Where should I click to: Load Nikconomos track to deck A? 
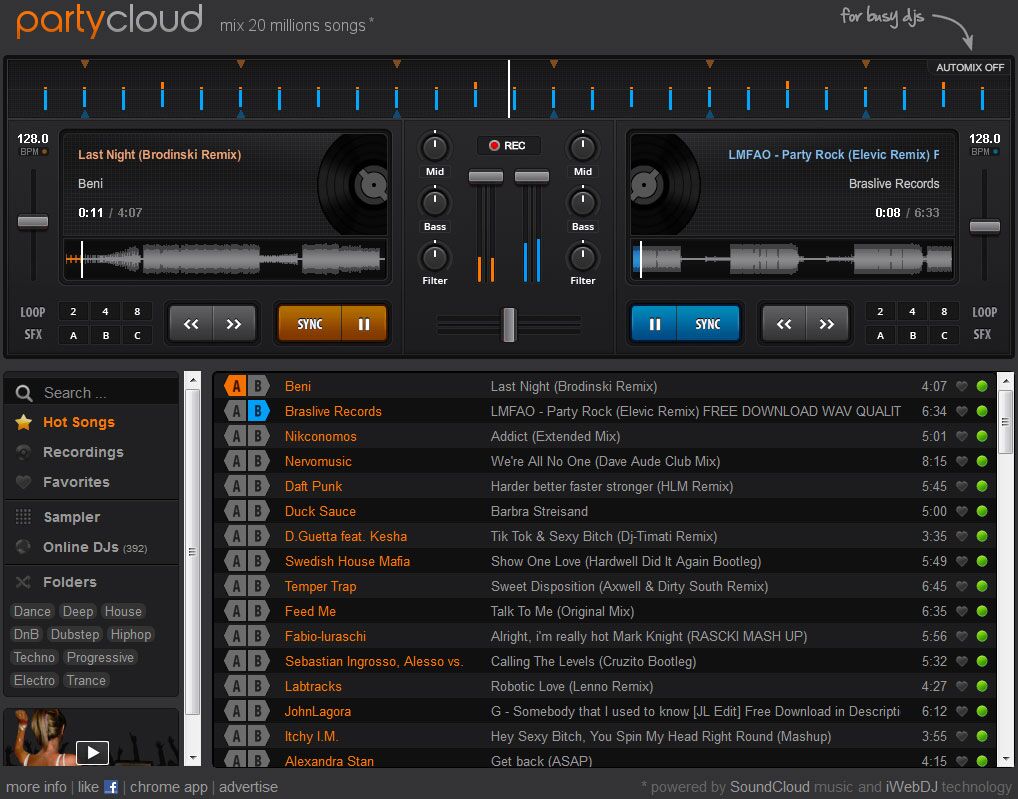(235, 436)
